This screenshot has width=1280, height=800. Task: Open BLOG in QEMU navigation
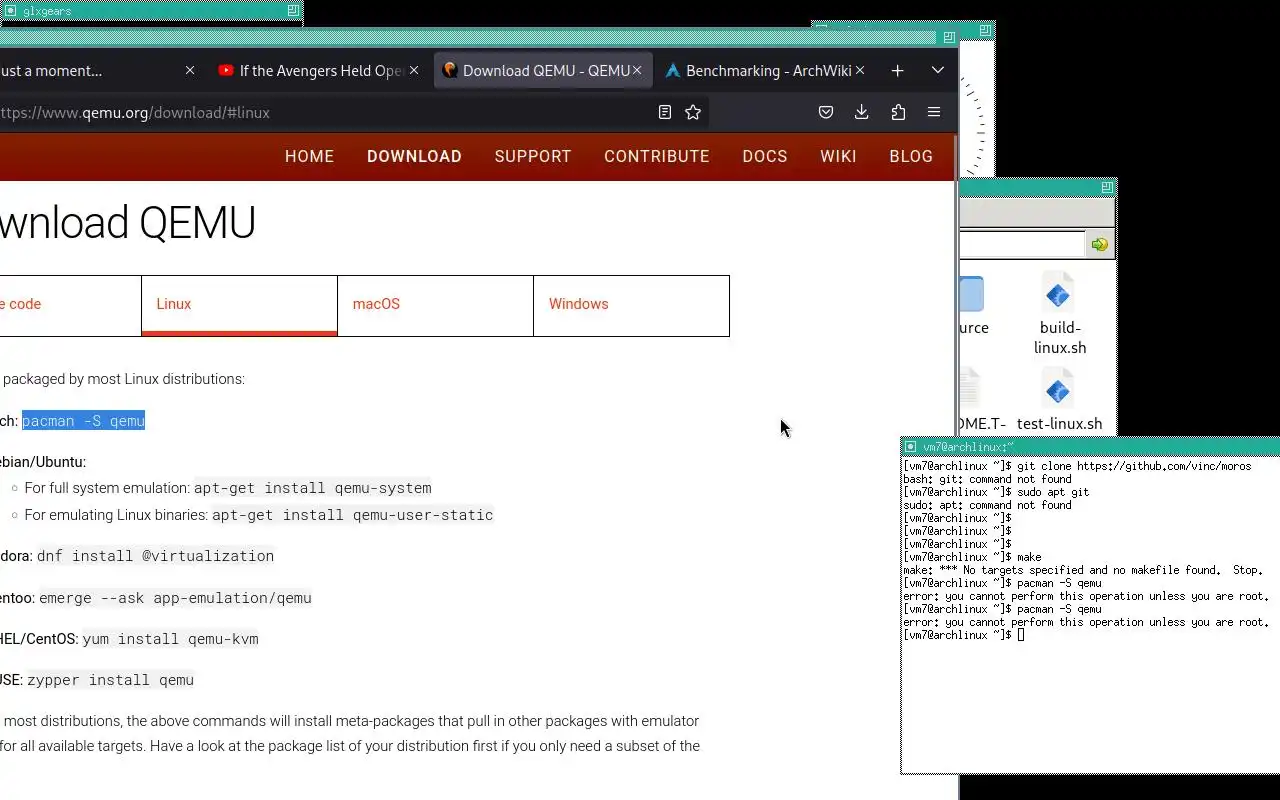(911, 156)
